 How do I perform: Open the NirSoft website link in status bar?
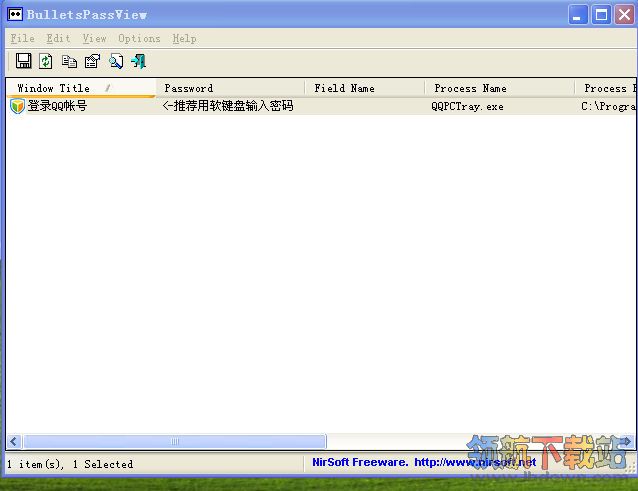coord(475,462)
